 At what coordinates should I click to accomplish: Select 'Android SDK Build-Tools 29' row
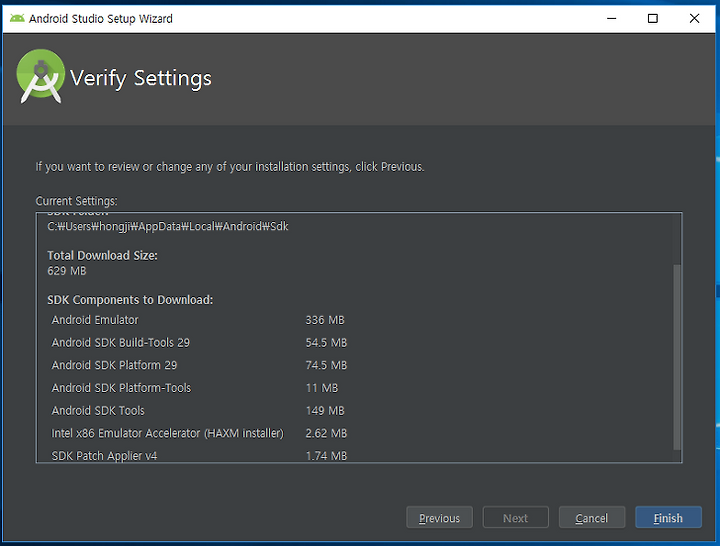coord(199,343)
